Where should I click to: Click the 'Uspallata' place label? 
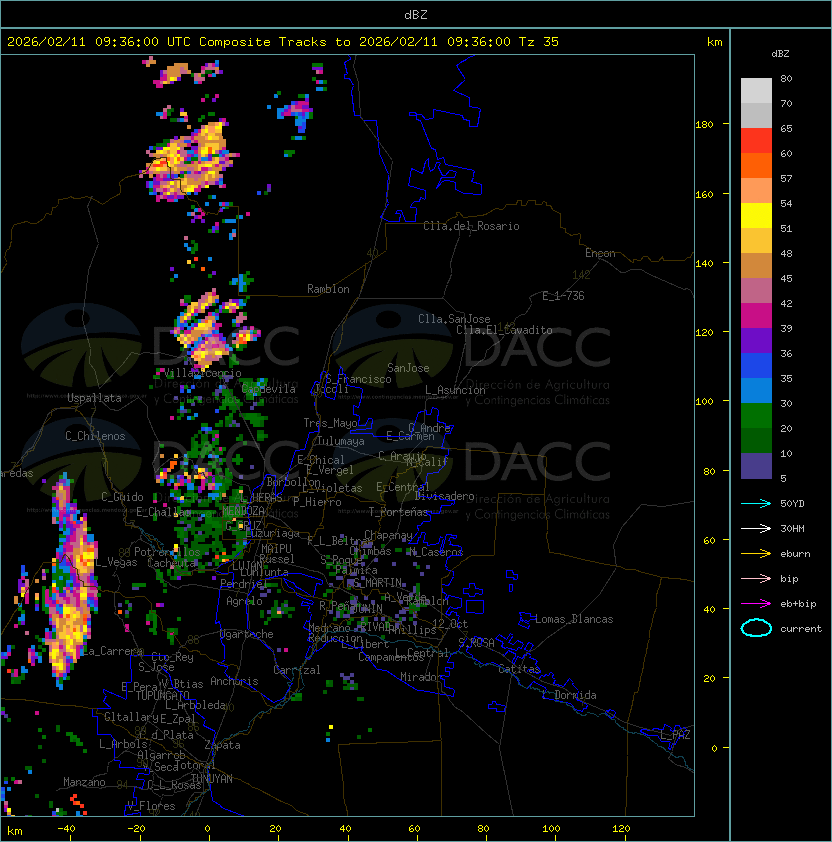pos(94,398)
